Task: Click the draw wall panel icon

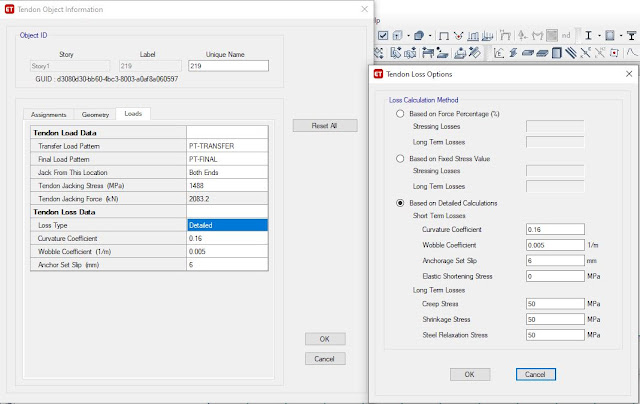Action: pos(557,53)
